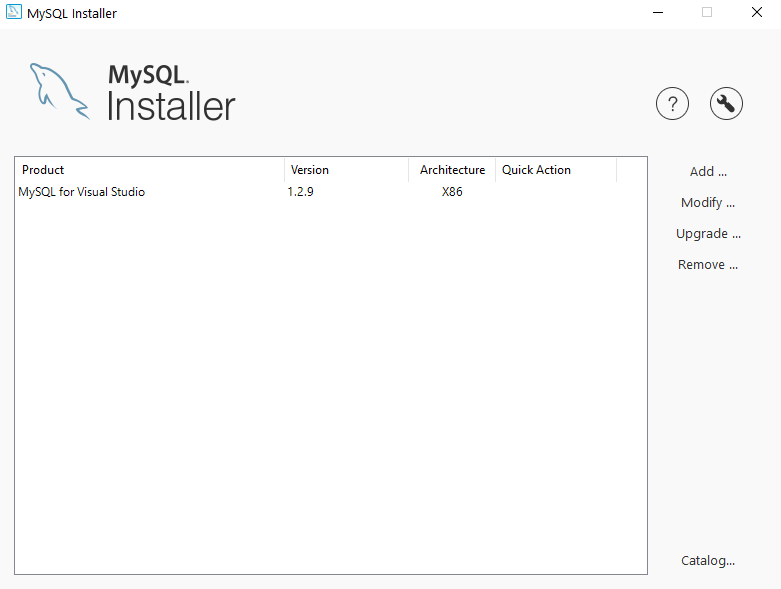
Task: Click the large Installer heading text
Action: click(171, 106)
